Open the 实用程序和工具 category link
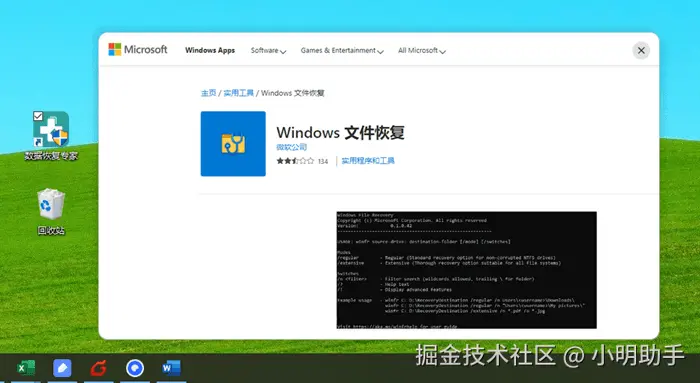The width and height of the screenshot is (700, 383). 368,161
